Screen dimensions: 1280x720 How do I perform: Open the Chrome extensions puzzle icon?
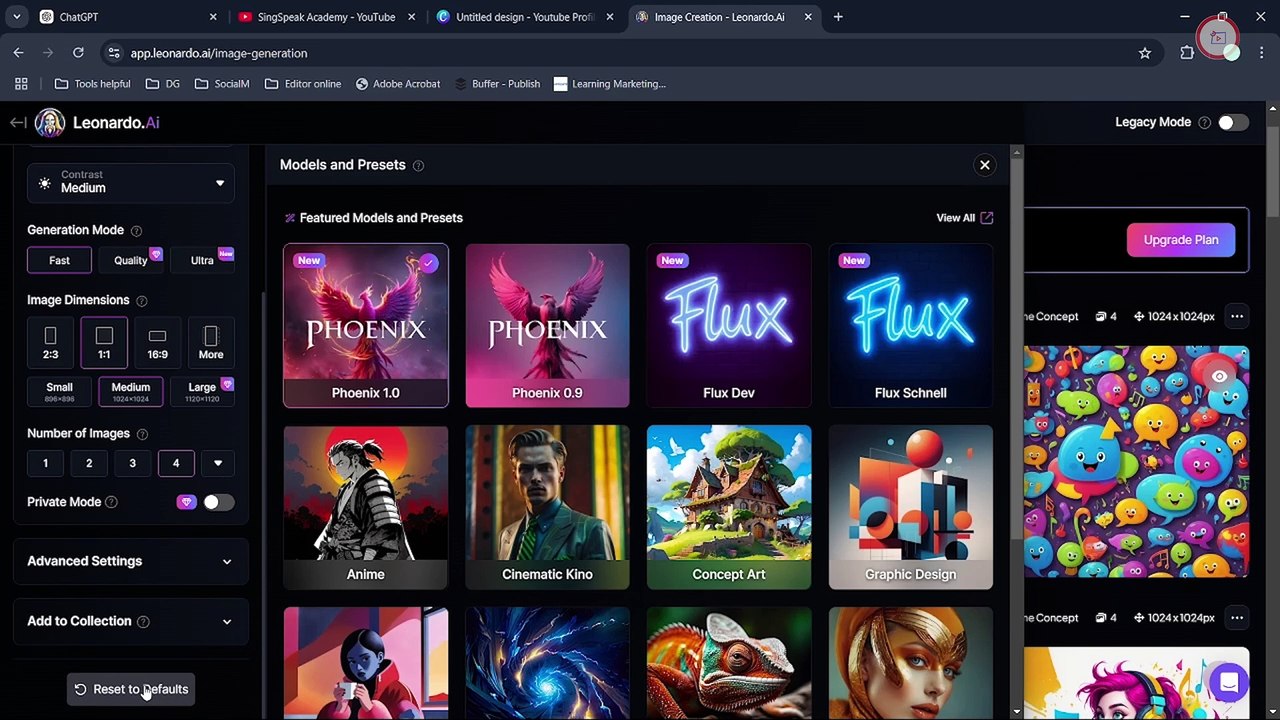(x=1187, y=53)
